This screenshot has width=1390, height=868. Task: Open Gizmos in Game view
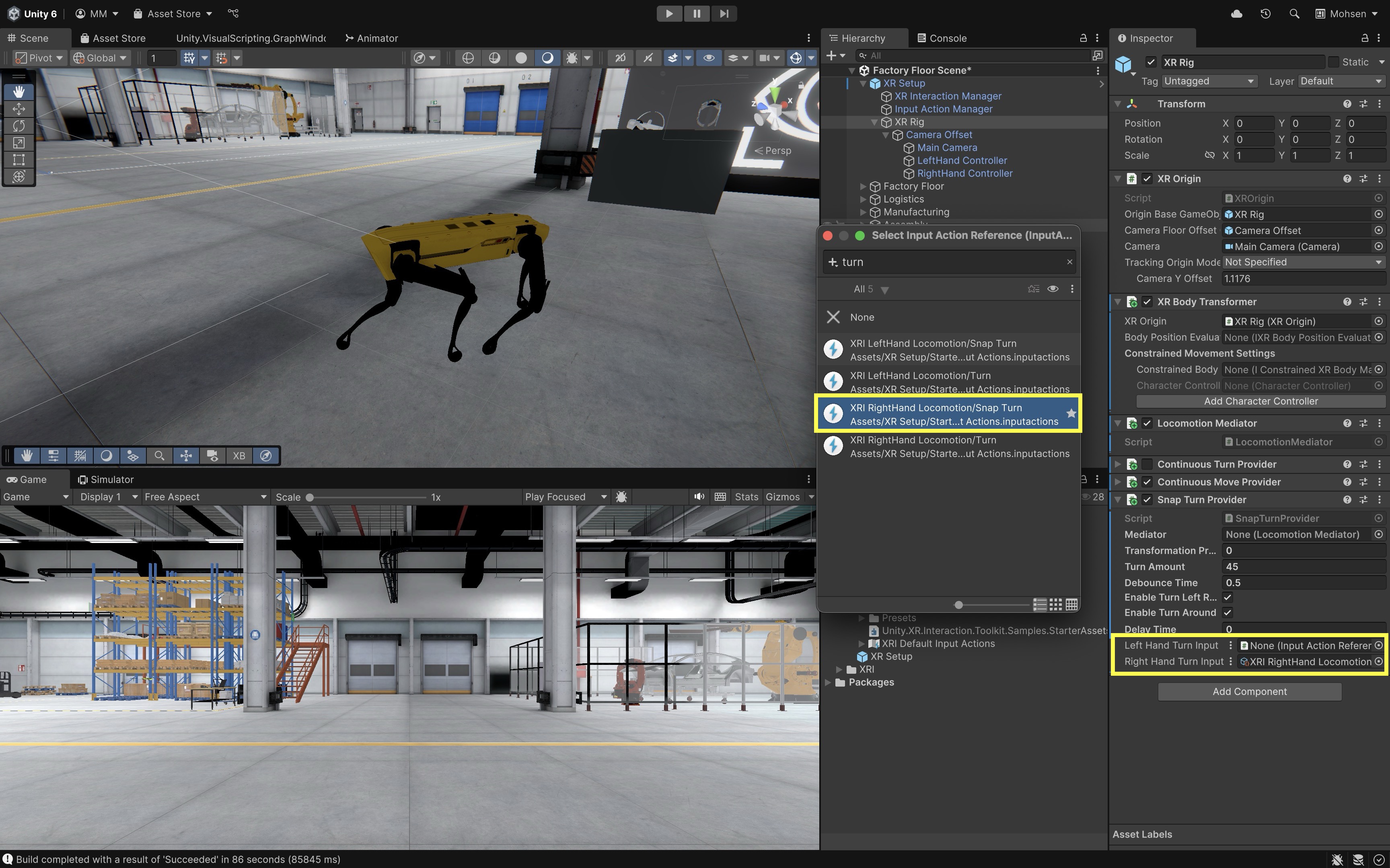tap(782, 497)
